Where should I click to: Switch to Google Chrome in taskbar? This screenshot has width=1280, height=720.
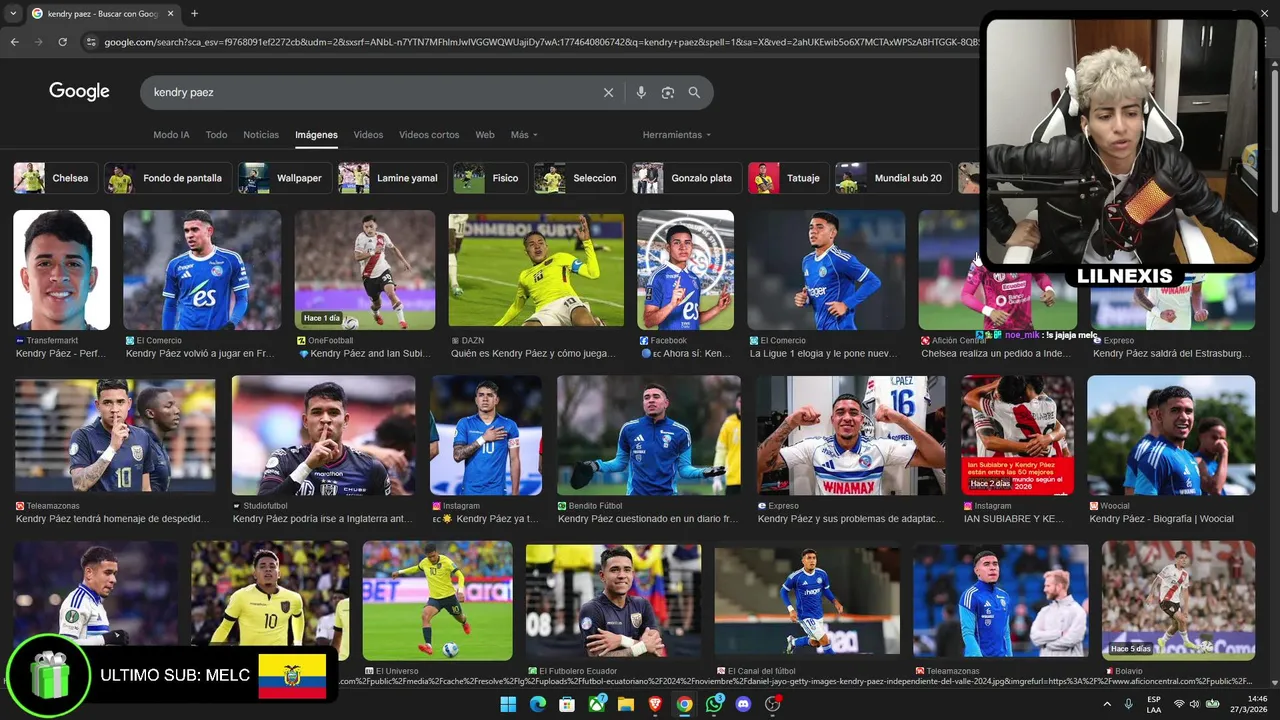point(684,704)
